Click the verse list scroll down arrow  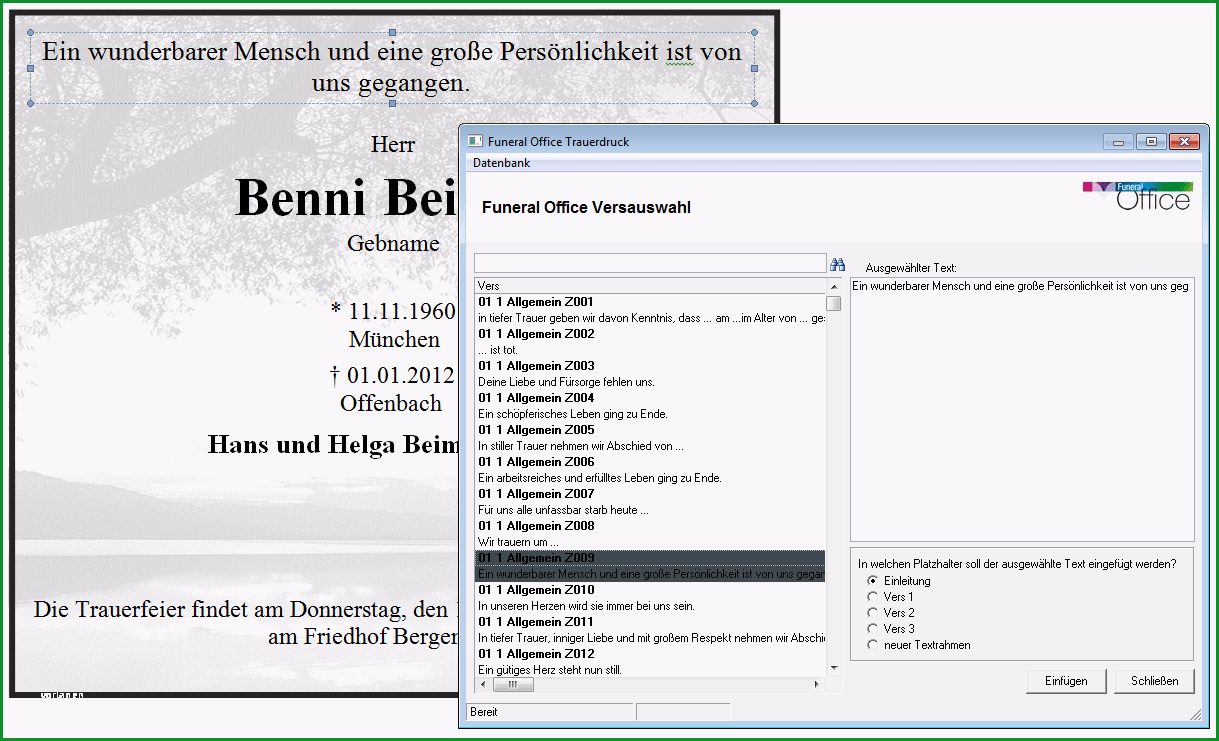(x=834, y=668)
